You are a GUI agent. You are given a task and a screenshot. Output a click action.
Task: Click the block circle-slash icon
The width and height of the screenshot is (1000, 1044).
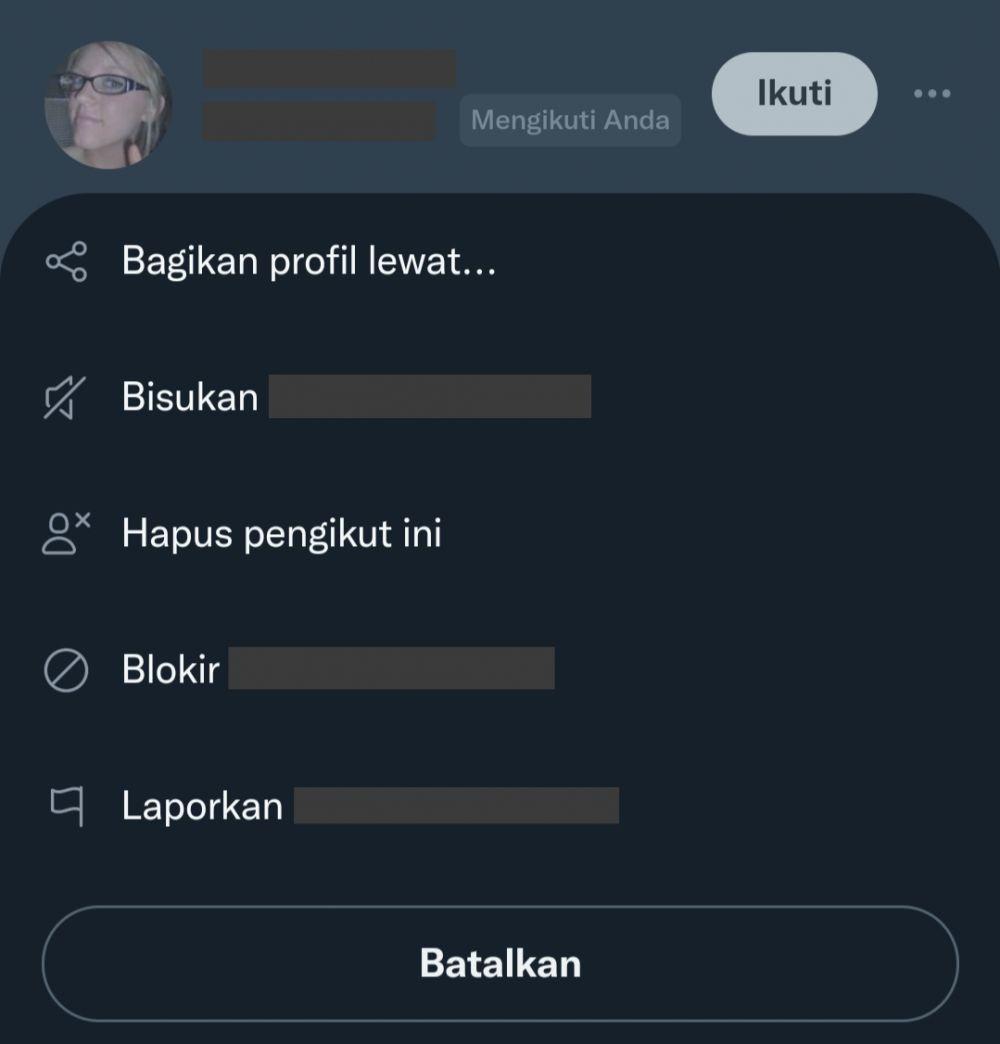pyautogui.click(x=66, y=670)
